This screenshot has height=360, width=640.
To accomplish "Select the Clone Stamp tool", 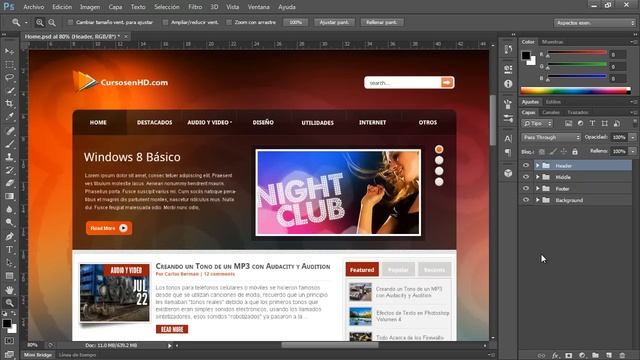I will click(x=9, y=157).
